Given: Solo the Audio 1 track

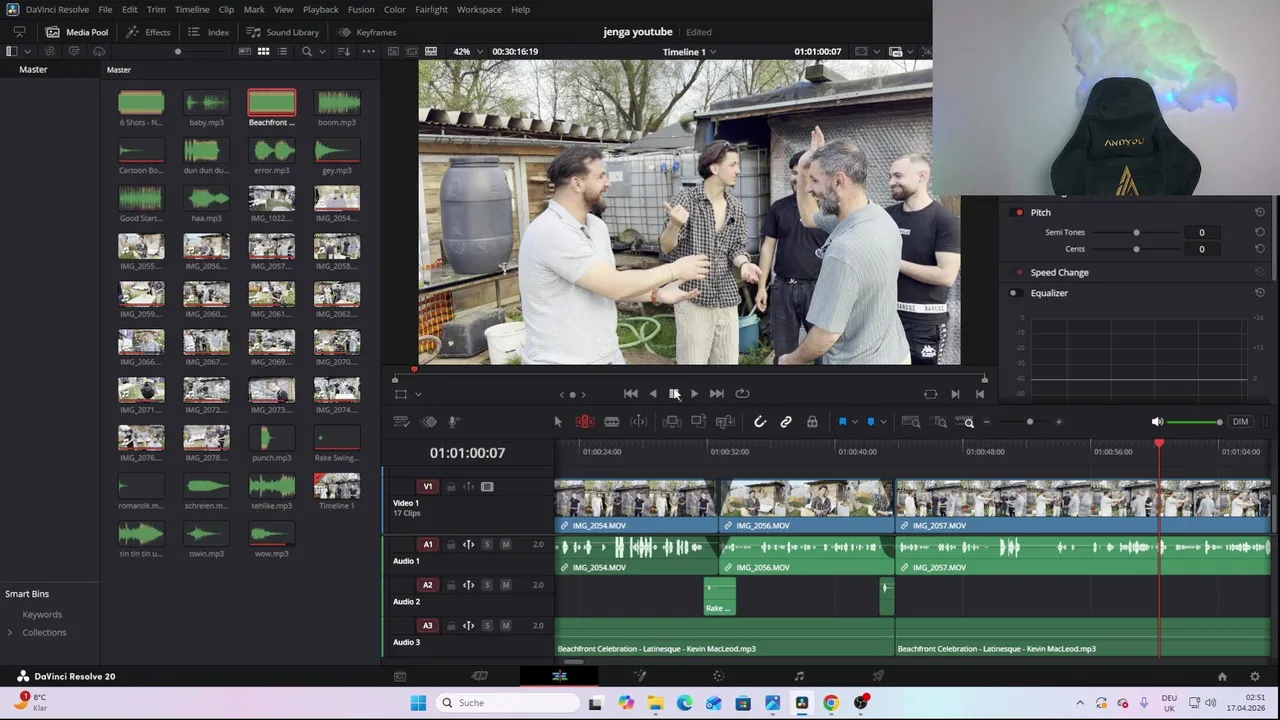Looking at the screenshot, I should pos(487,545).
